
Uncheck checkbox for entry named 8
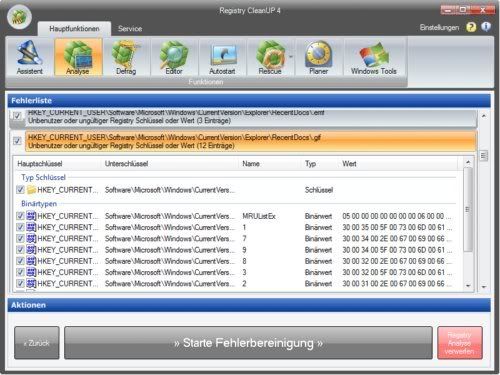coord(20,261)
